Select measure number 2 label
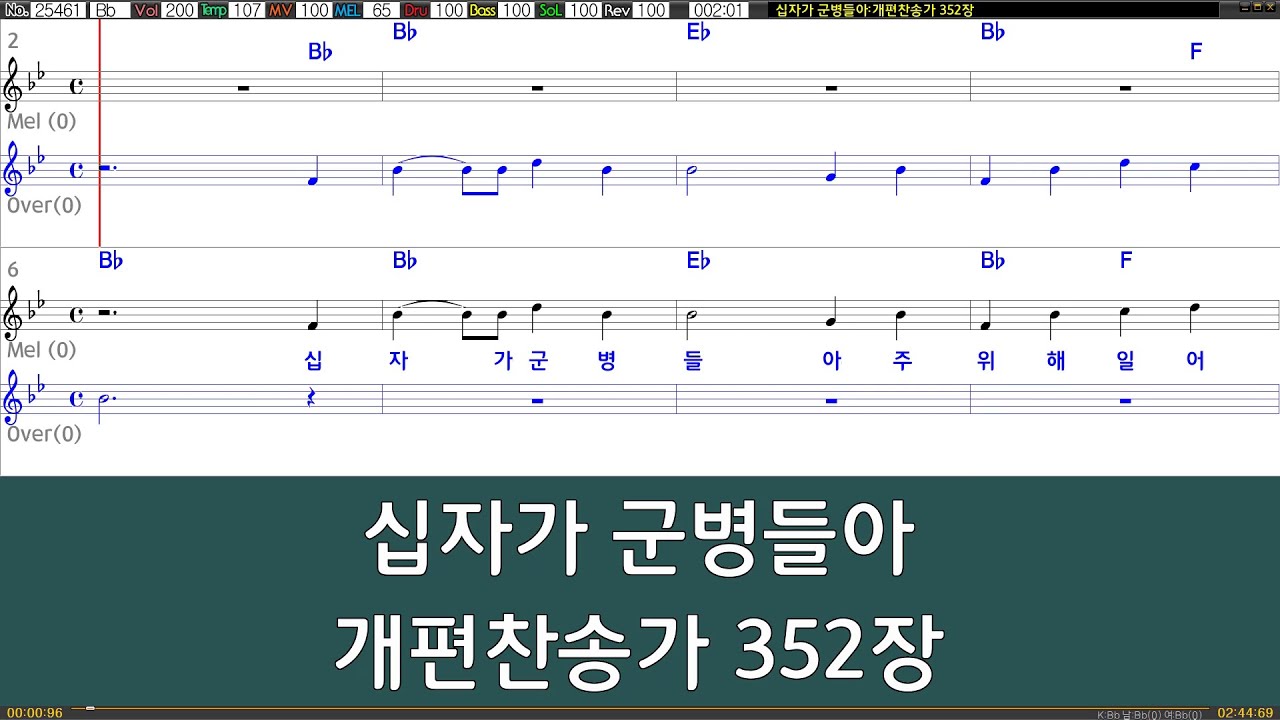The height and width of the screenshot is (720, 1280). tap(13, 41)
